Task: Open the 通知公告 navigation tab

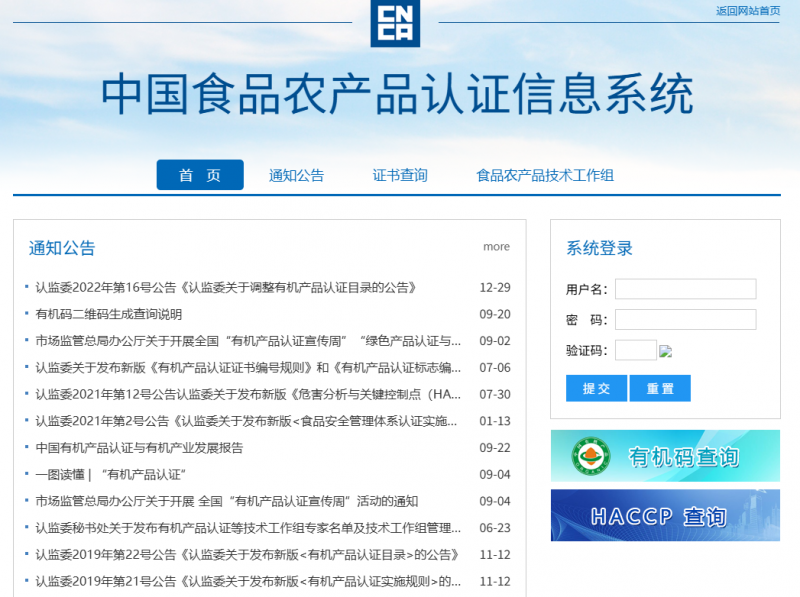Action: pyautogui.click(x=296, y=175)
